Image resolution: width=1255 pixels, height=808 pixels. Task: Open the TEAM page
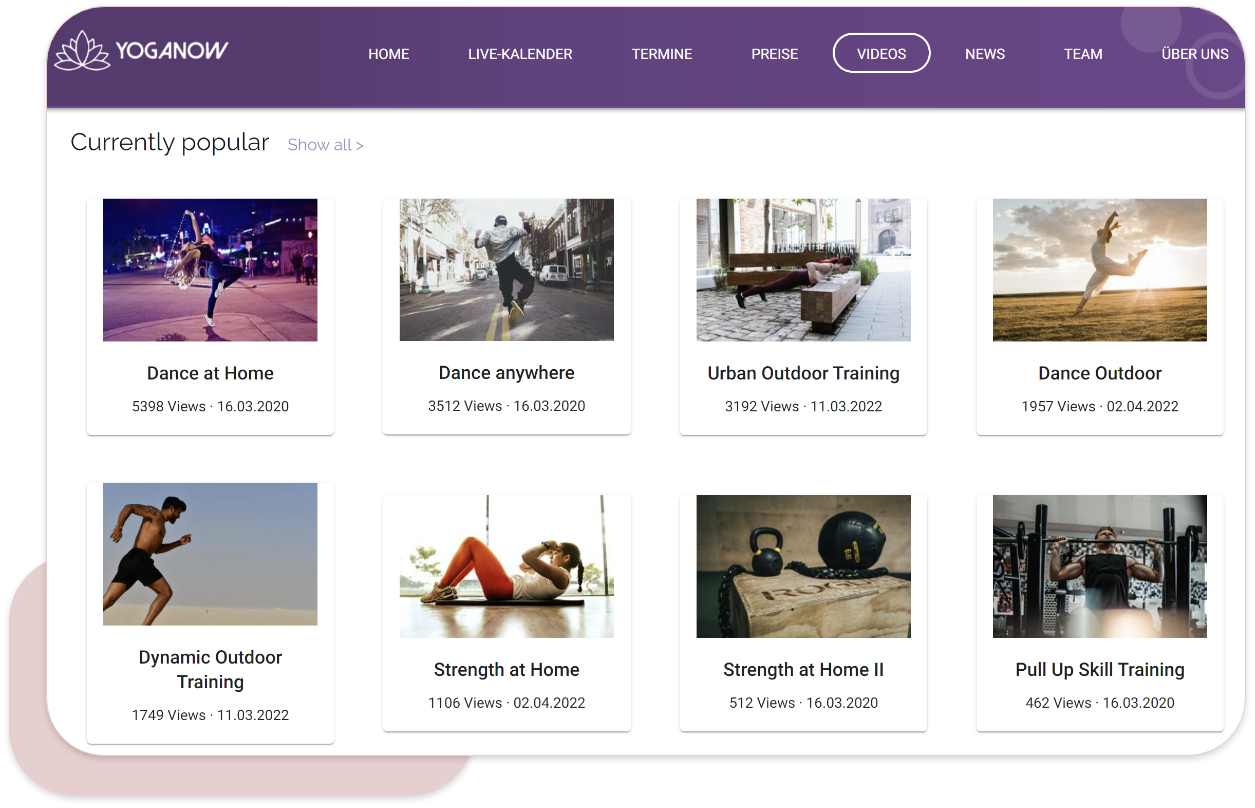[x=1082, y=54]
